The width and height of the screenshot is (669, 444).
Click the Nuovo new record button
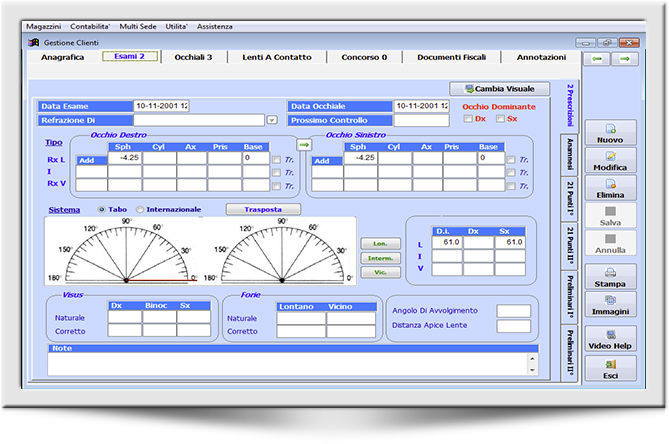(x=610, y=134)
